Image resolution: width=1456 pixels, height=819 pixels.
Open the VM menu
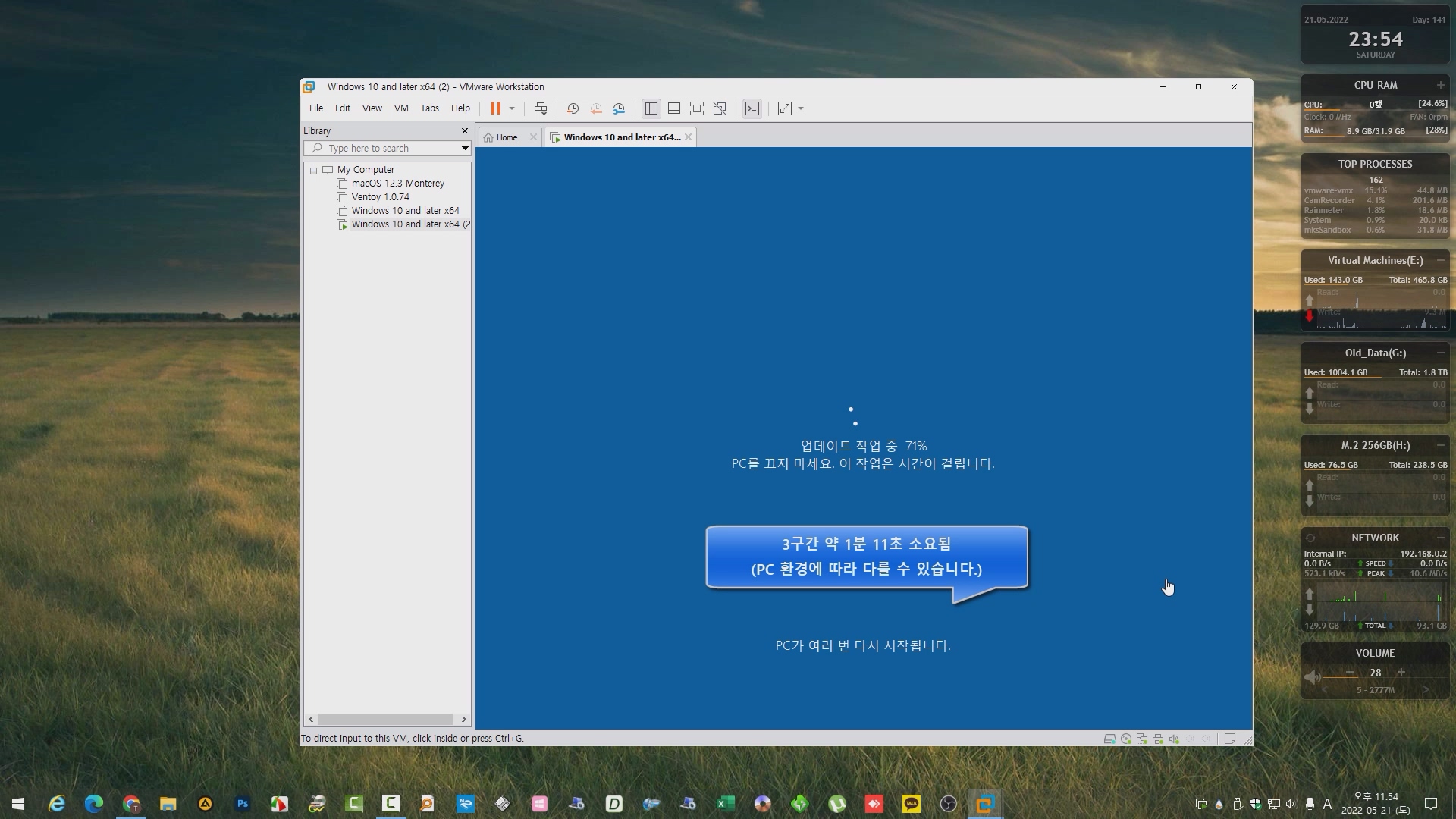[401, 108]
